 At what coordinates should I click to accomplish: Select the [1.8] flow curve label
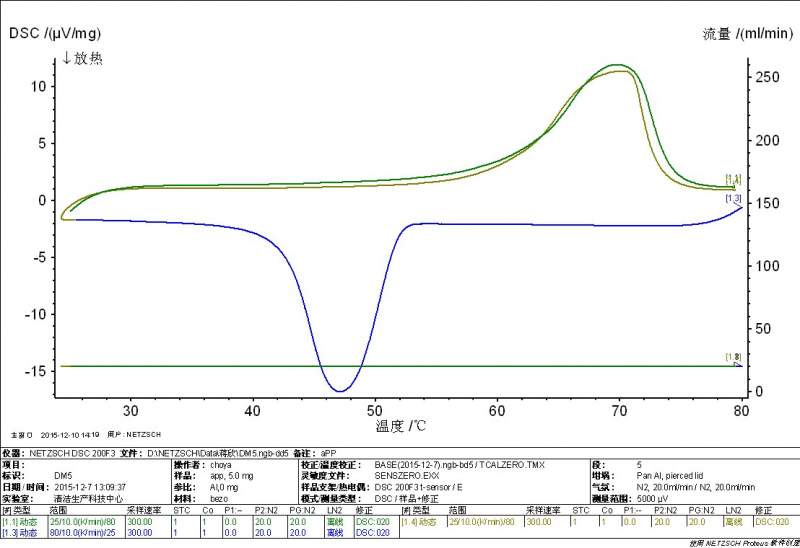click(733, 357)
